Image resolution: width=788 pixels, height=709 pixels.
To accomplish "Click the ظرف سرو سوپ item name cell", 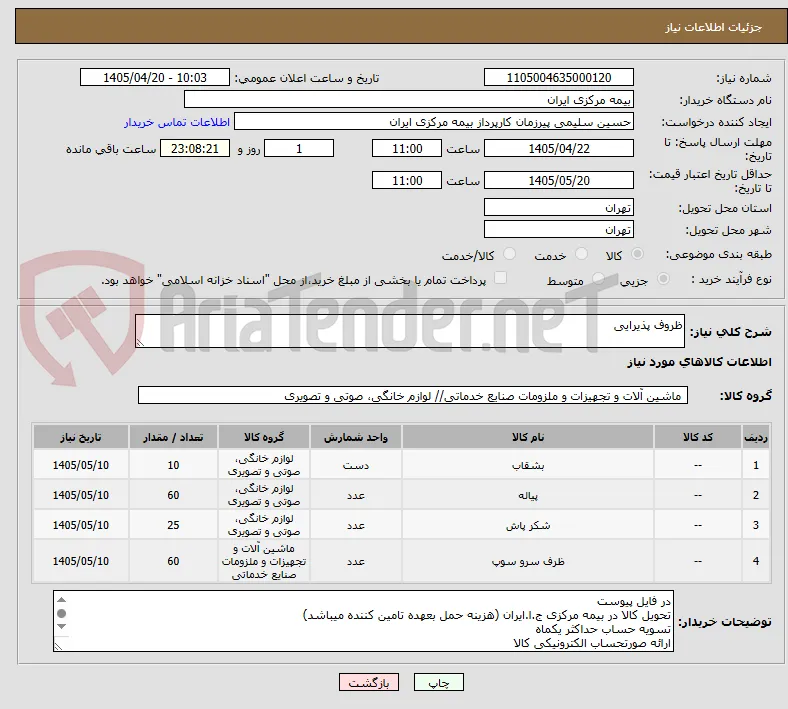I will pos(528,561).
